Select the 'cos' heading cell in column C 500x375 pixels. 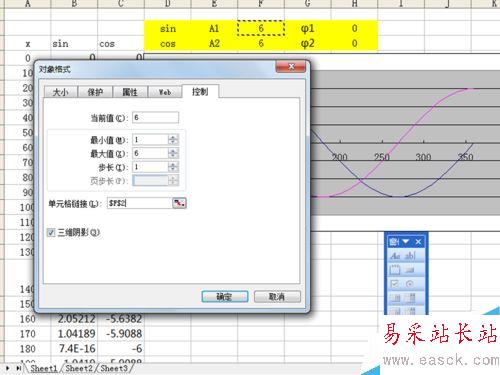coord(121,43)
